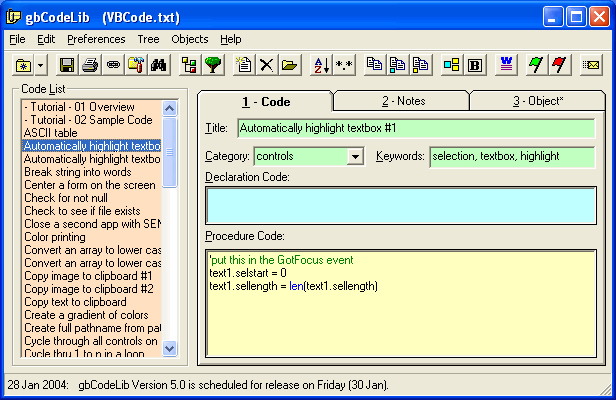Click the green flag icon

point(536,65)
